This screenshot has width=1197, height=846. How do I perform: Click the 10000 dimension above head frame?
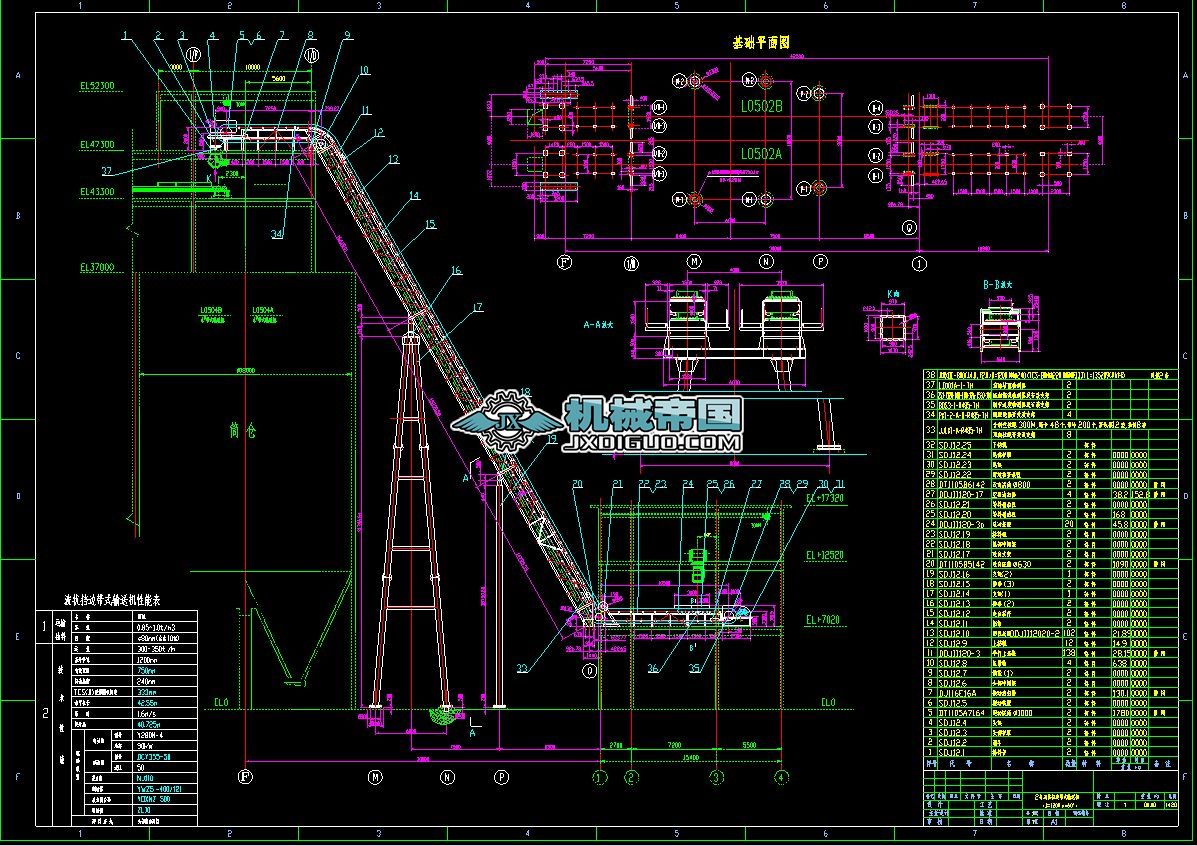click(x=252, y=67)
